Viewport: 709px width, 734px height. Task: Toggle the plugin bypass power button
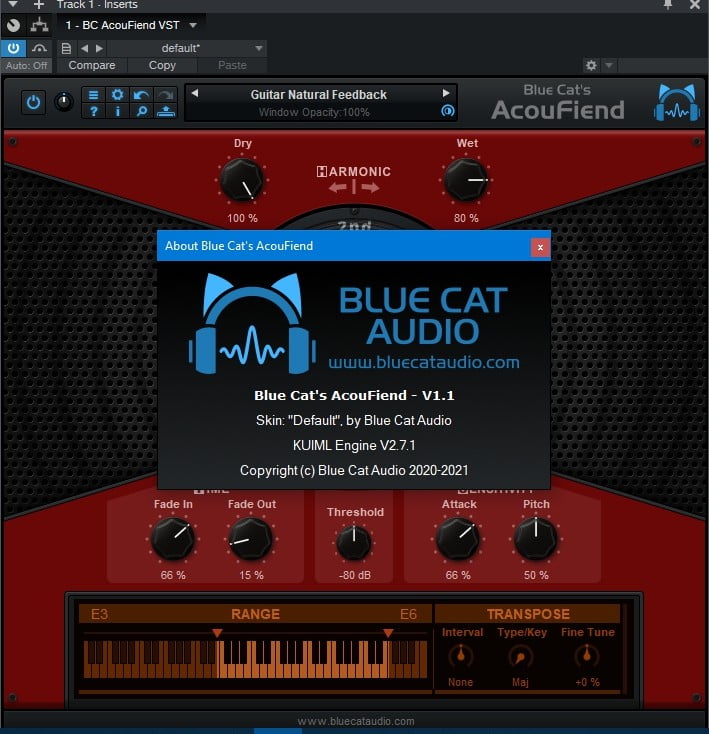(x=33, y=102)
